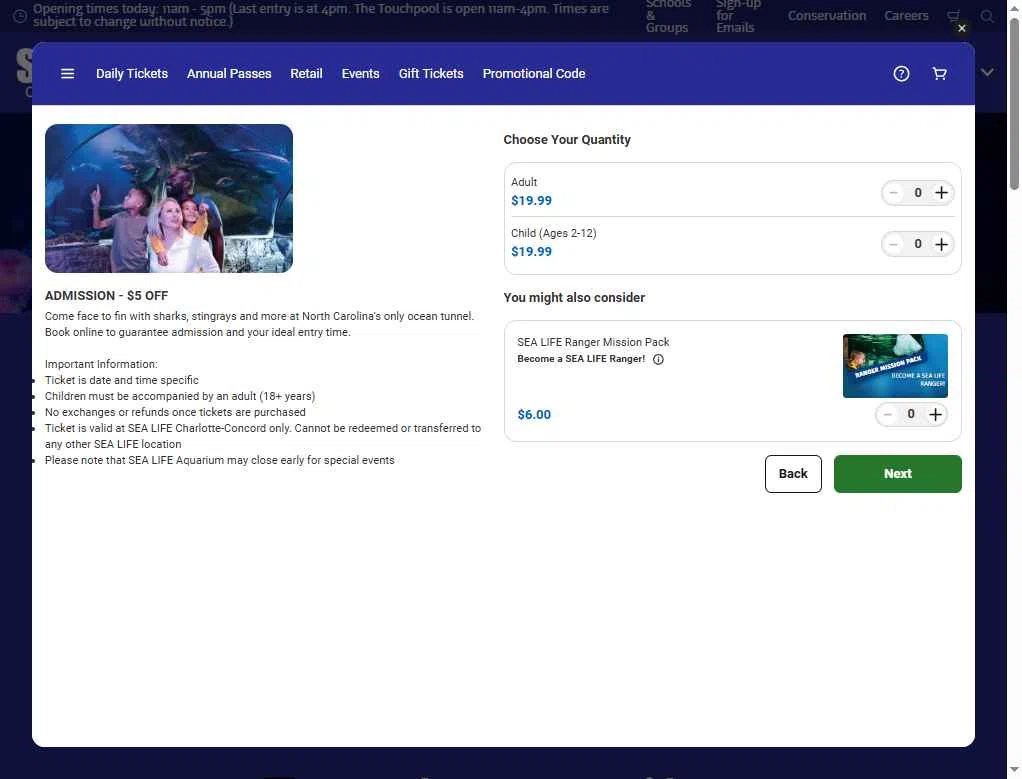1022x779 pixels.
Task: Remove one SEA LIFE Ranger Mission Pack
Action: click(887, 415)
